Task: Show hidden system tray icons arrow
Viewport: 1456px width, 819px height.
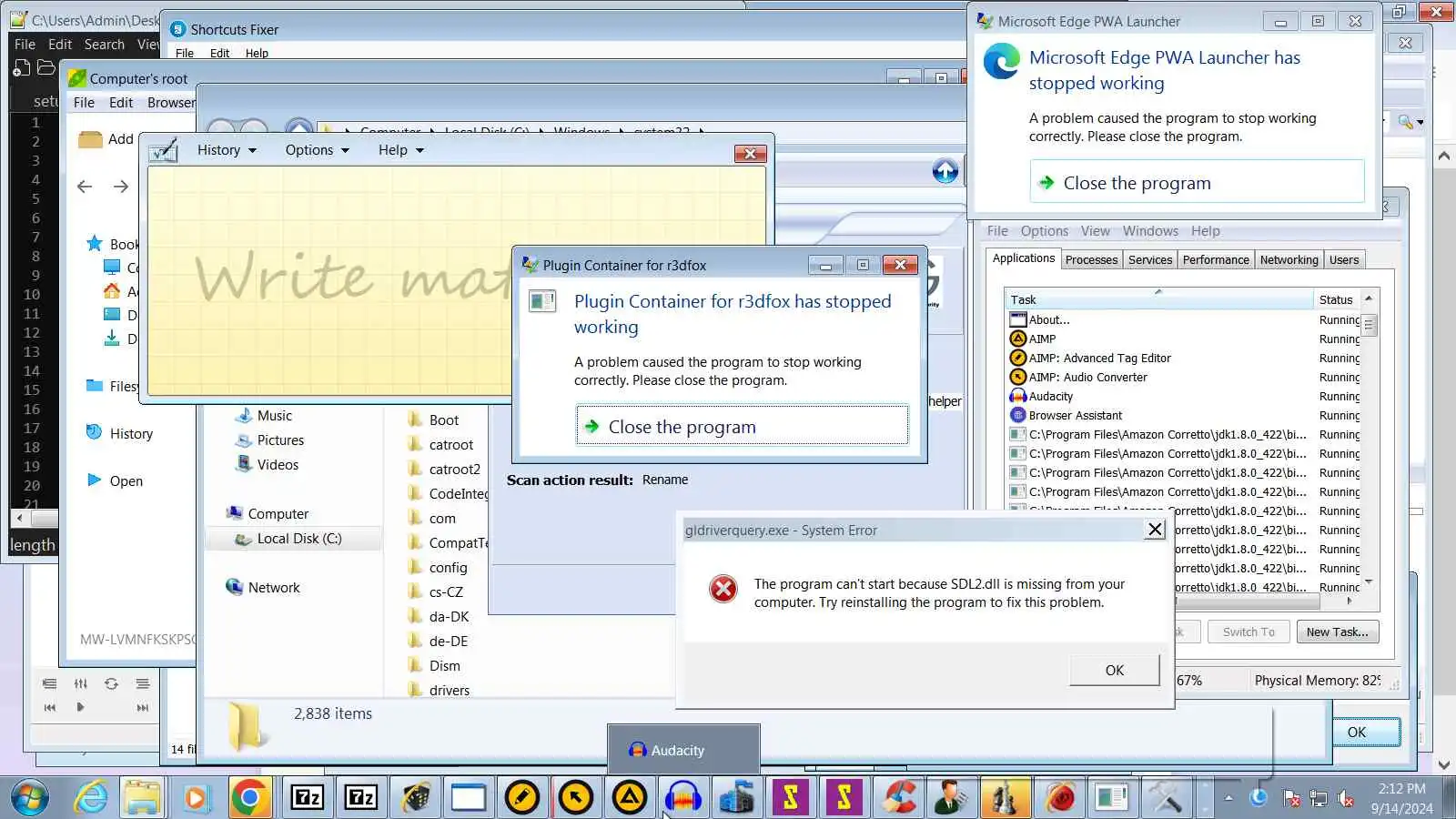Action: (1228, 798)
